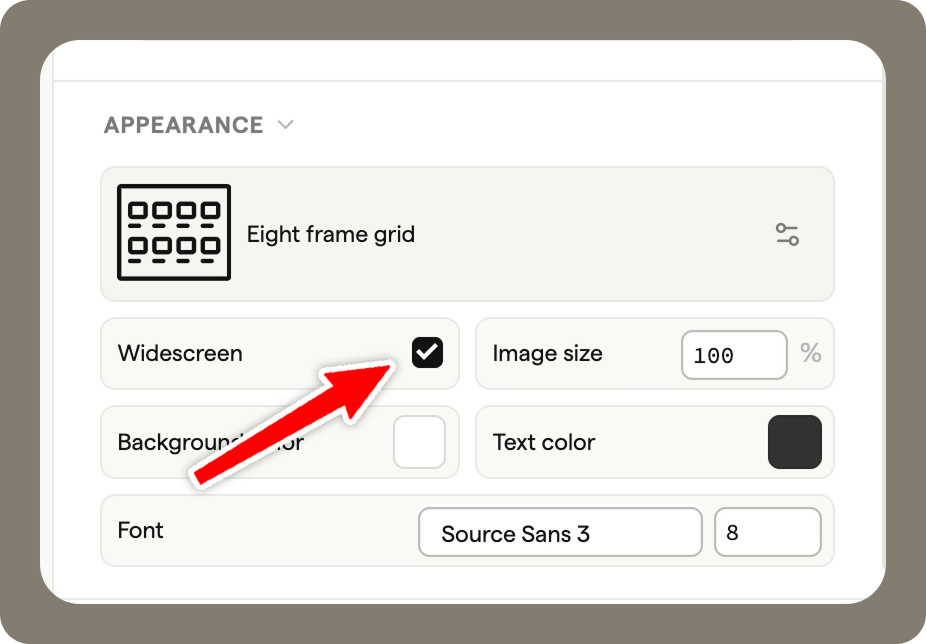Open the Source Sans 3 font dropdown

pos(560,532)
